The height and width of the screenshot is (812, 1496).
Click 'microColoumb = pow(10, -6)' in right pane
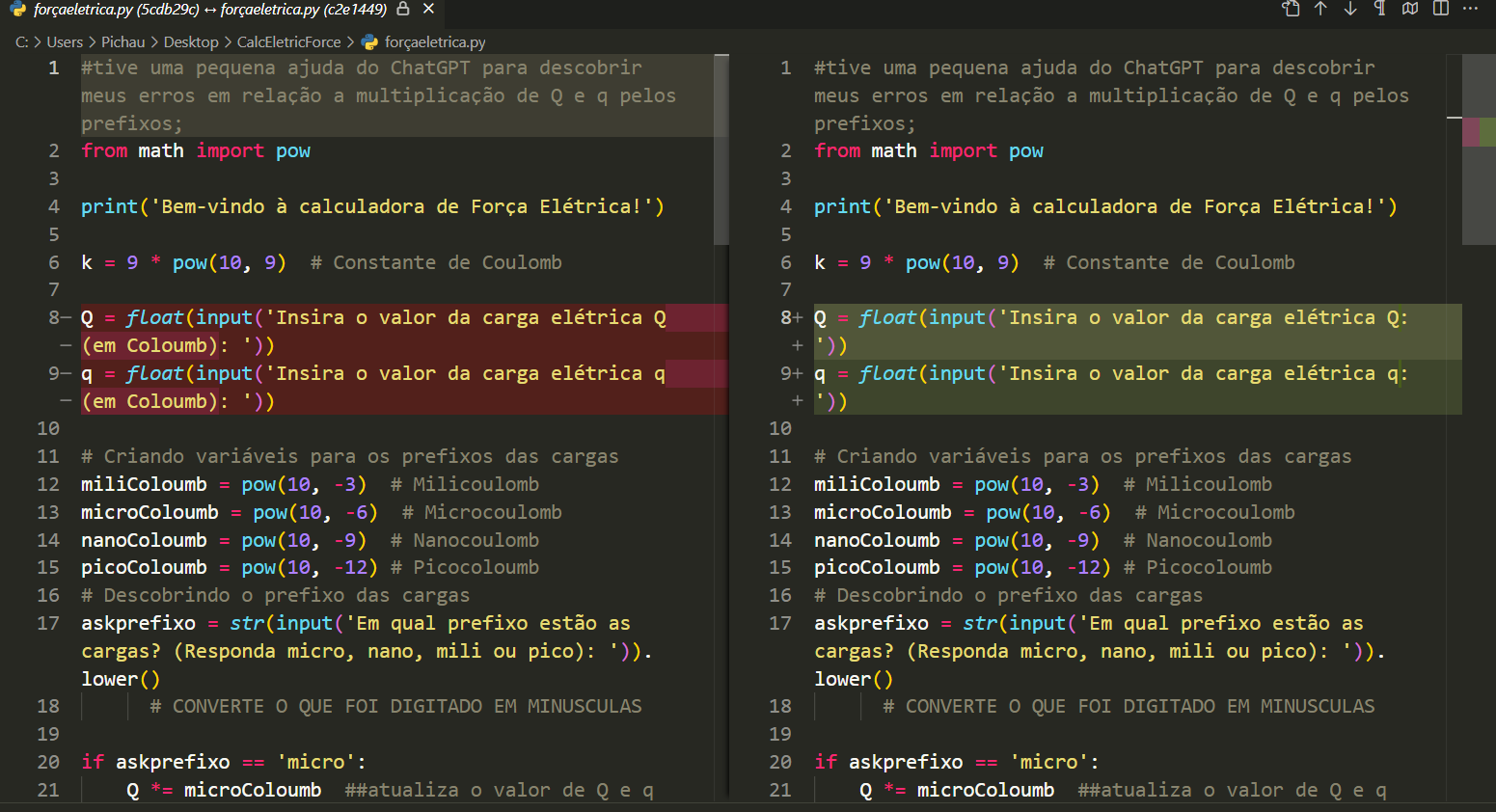click(x=963, y=512)
